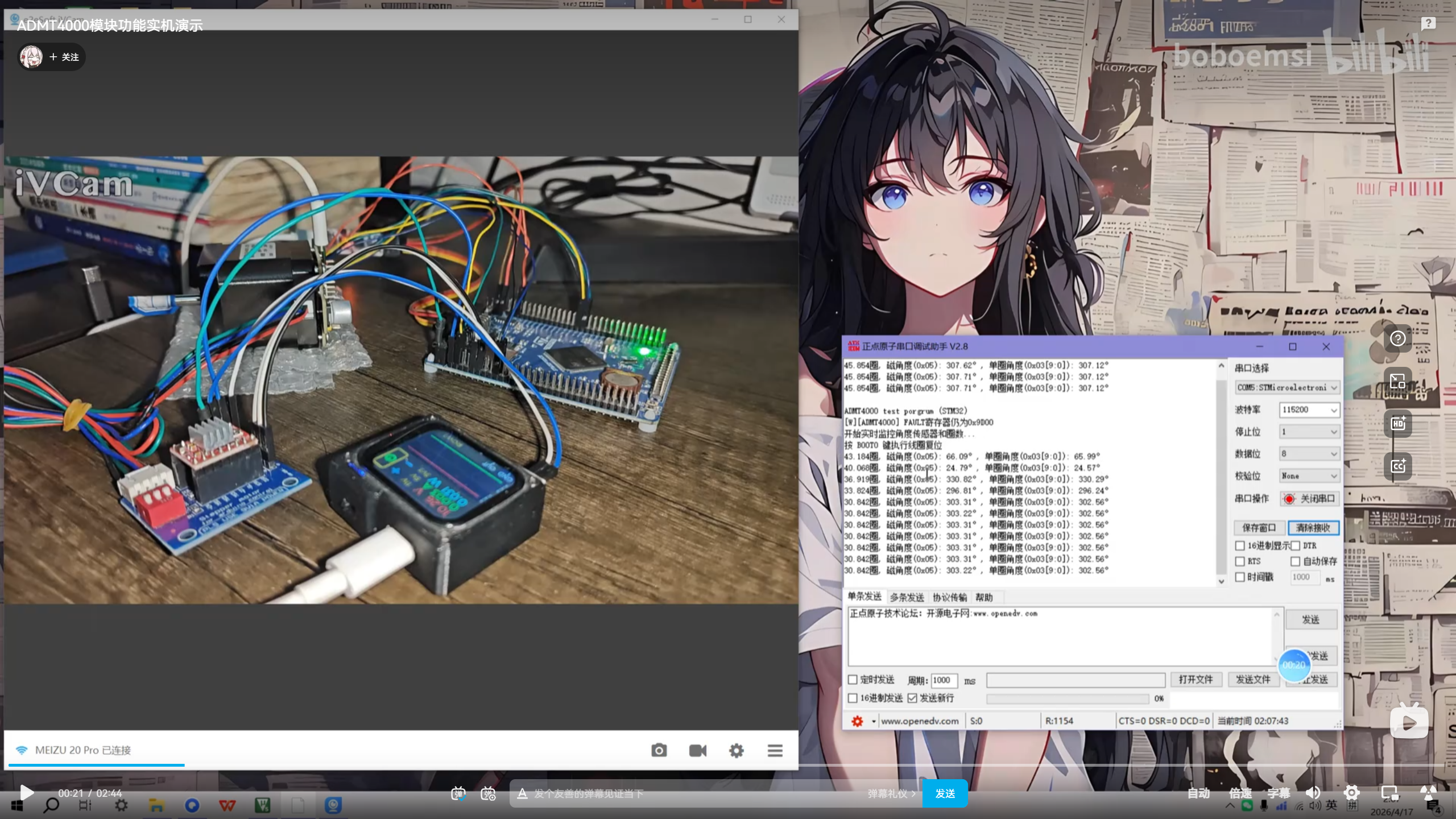This screenshot has width=1456, height=819.
Task: Open the iVCam hamburger menu
Action: coord(775,751)
